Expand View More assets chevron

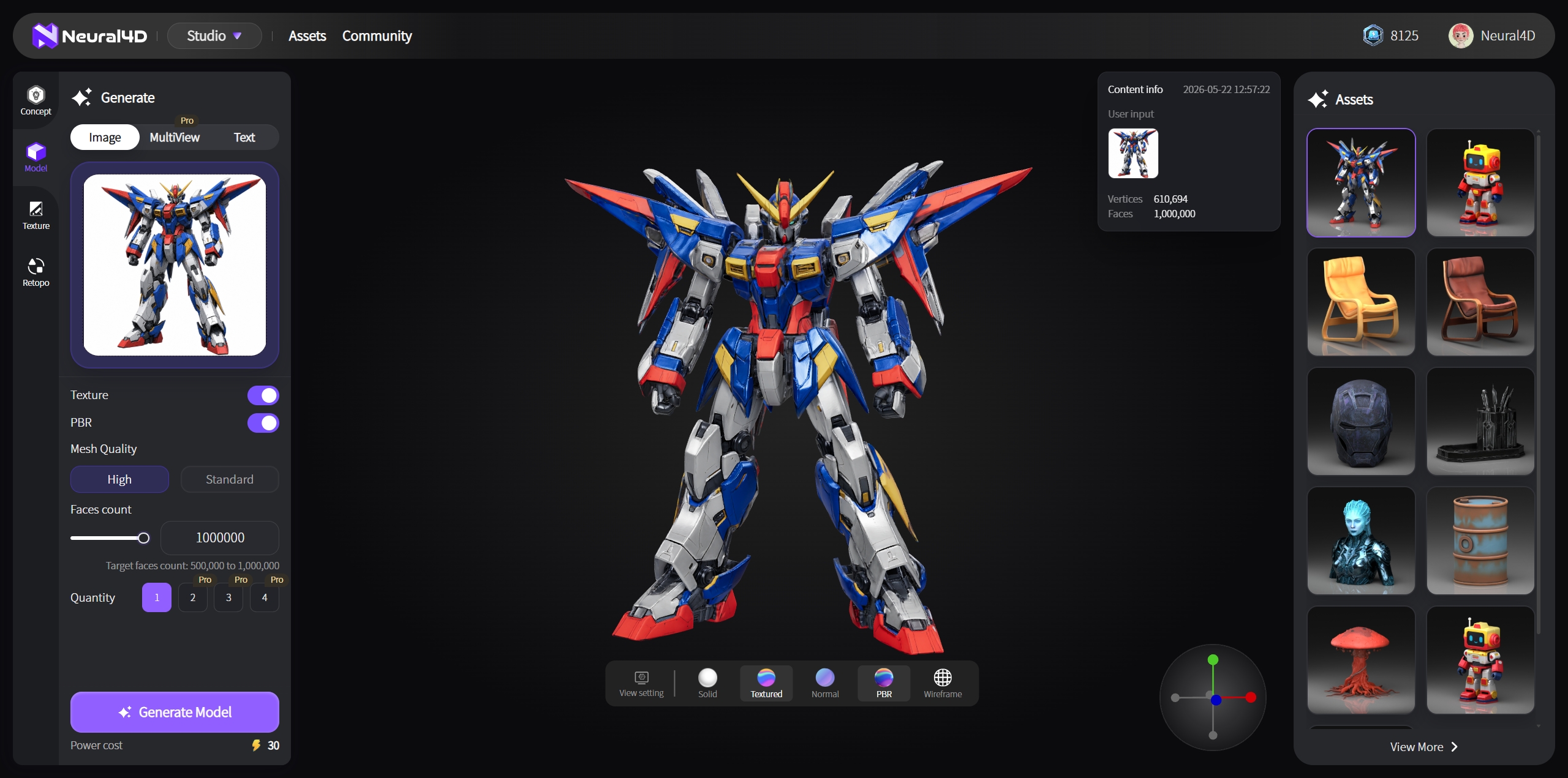coord(1454,747)
